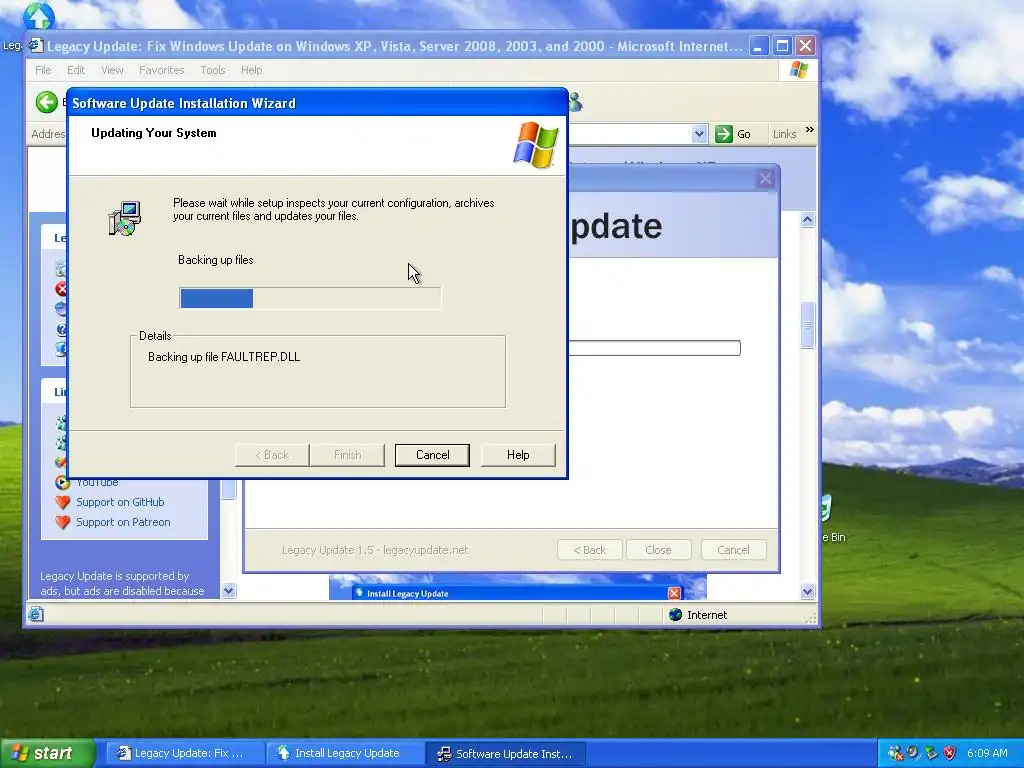Close the Legacy Update dialog with X
This screenshot has width=1024, height=768.
[x=765, y=178]
